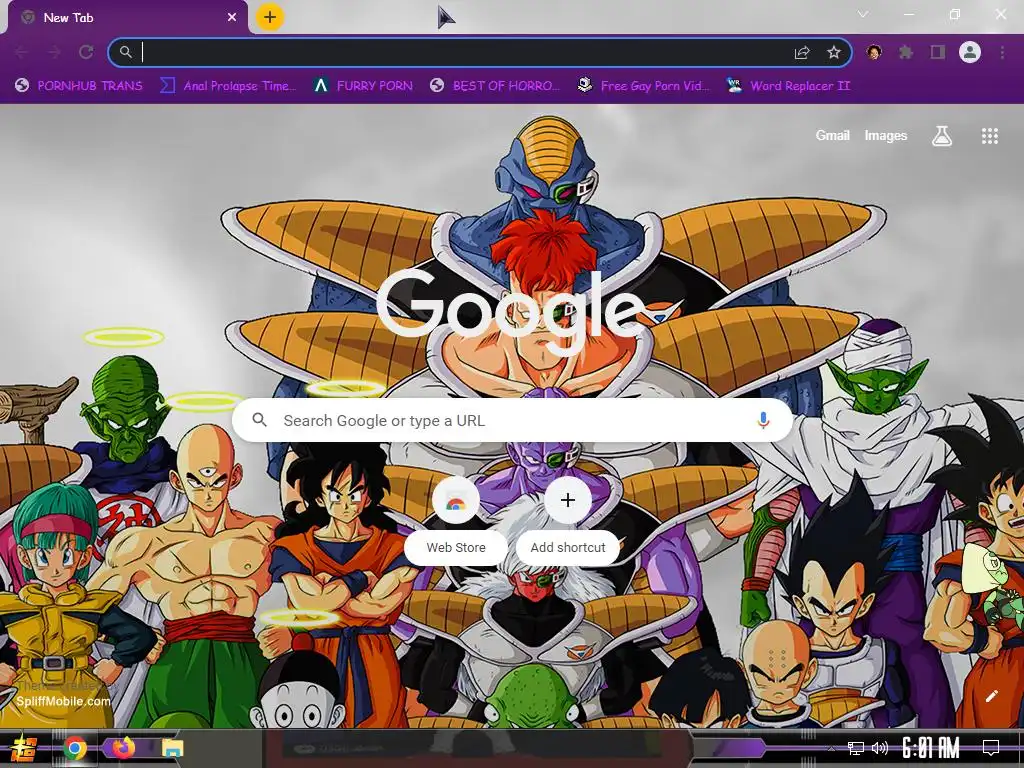
Task: Customize this page with the pencil icon
Action: point(991,696)
